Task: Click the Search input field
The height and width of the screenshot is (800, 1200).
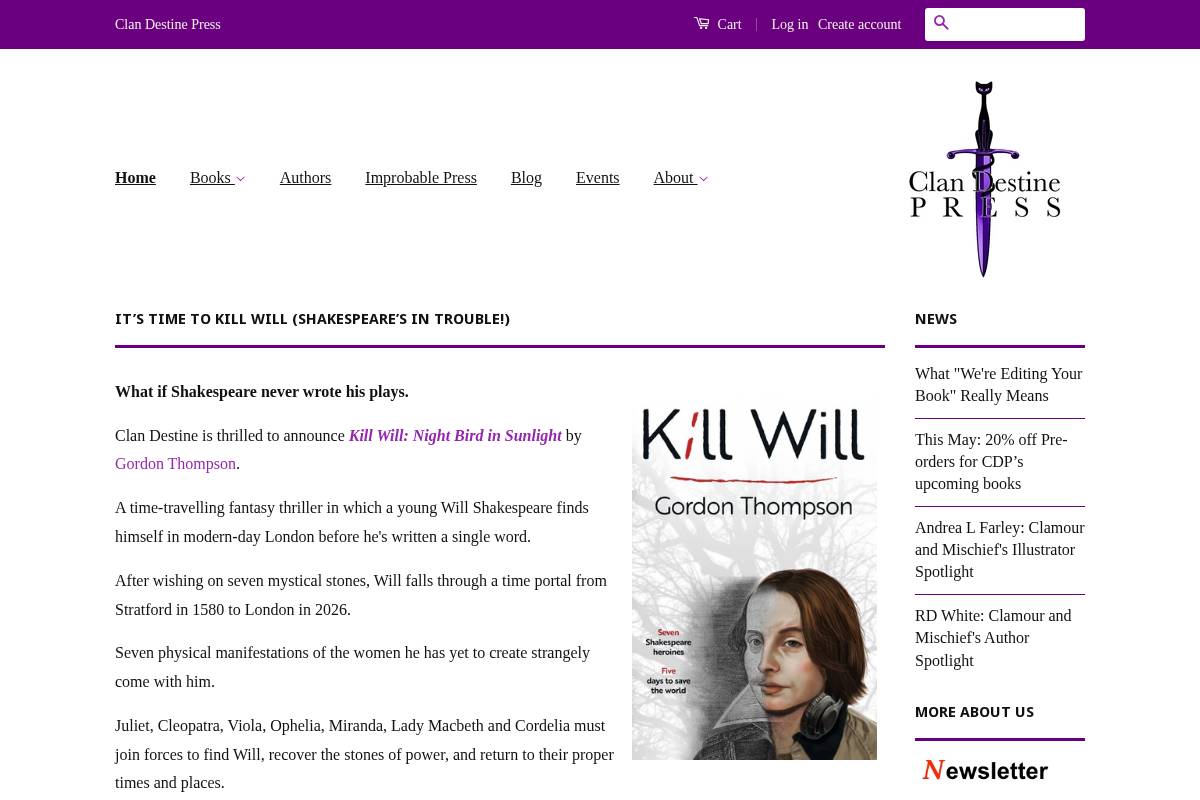Action: click(x=1020, y=24)
